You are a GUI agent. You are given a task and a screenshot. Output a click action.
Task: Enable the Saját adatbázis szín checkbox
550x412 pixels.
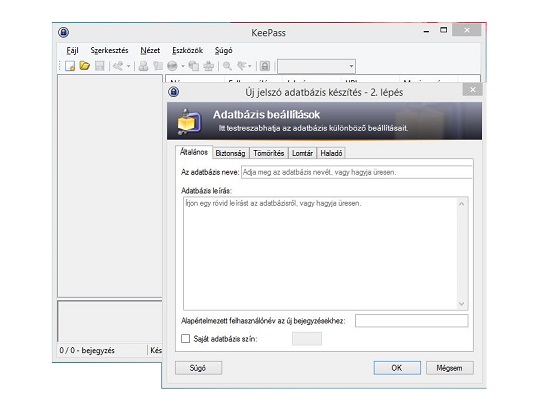point(186,339)
